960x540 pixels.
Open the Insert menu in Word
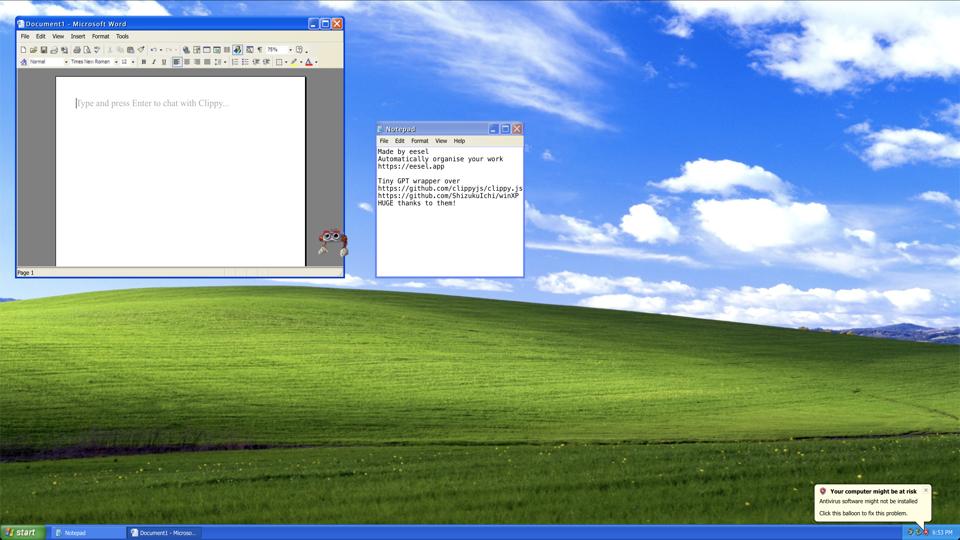78,36
